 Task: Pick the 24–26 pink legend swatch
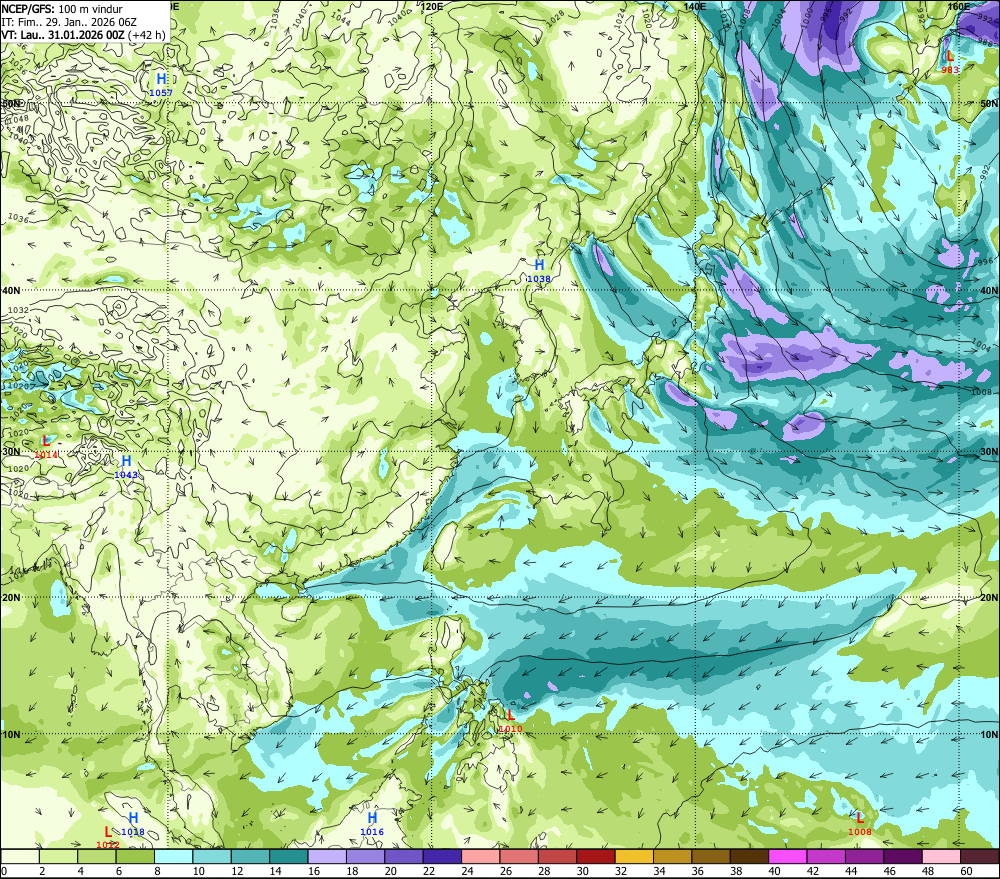[x=481, y=857]
